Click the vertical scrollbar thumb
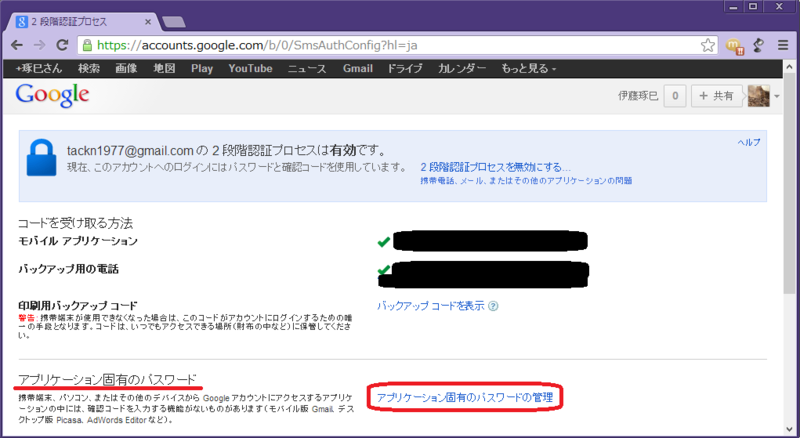 (x=789, y=183)
